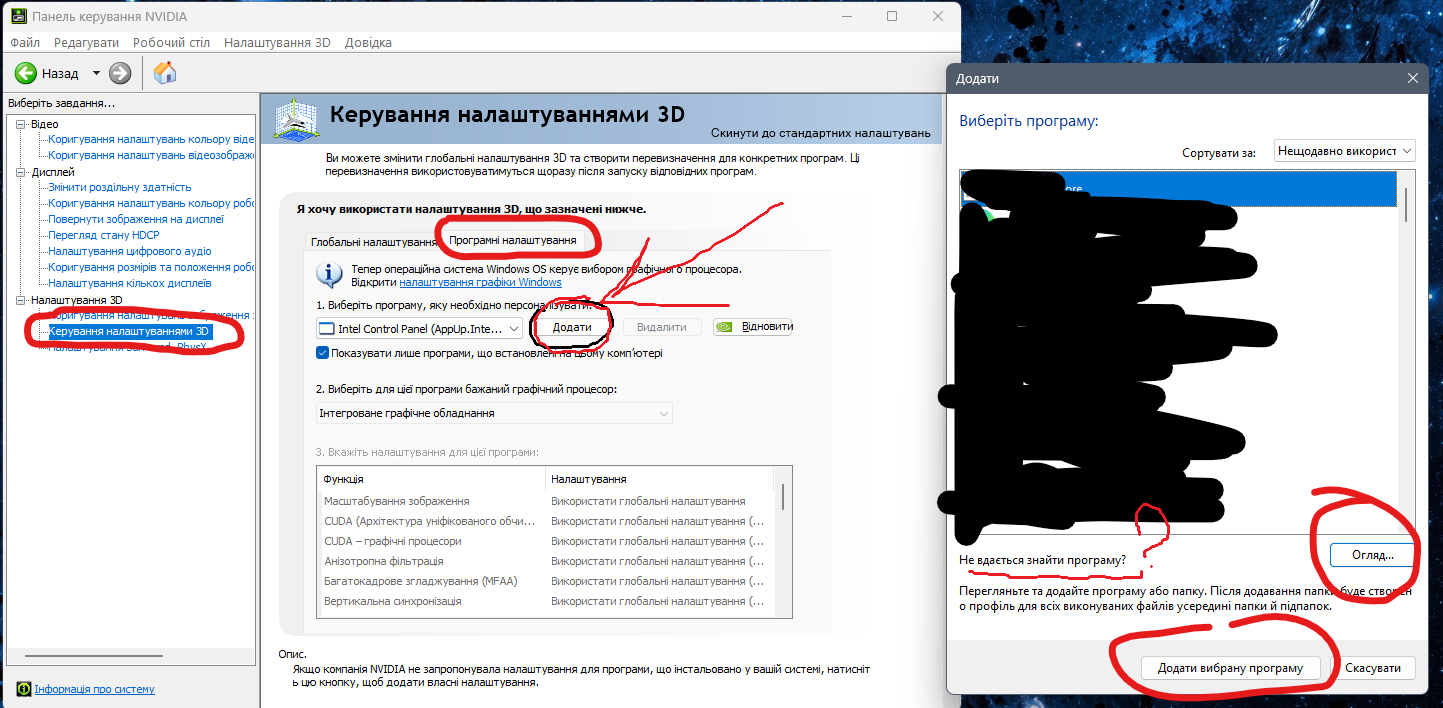Select Коригування розмірів та положення item
Screen dimensions: 1443x708
[151, 267]
